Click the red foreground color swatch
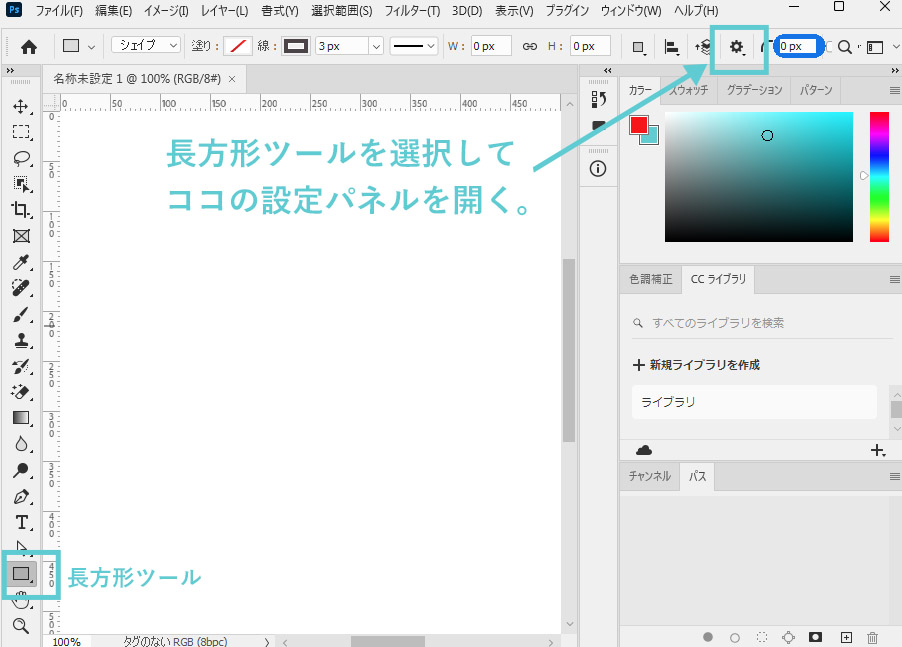Screen dimensions: 902x647 click(x=638, y=125)
